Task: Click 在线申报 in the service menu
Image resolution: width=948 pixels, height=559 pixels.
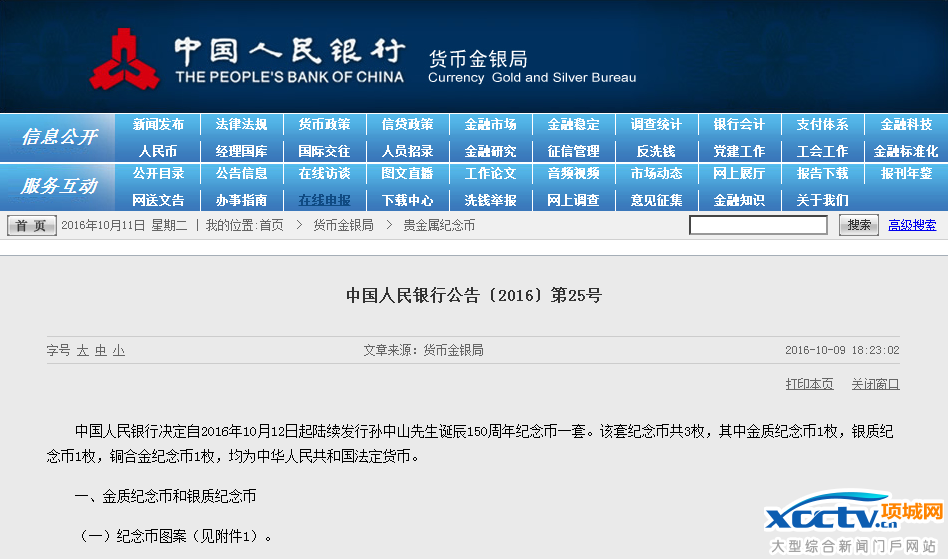Action: tap(324, 200)
